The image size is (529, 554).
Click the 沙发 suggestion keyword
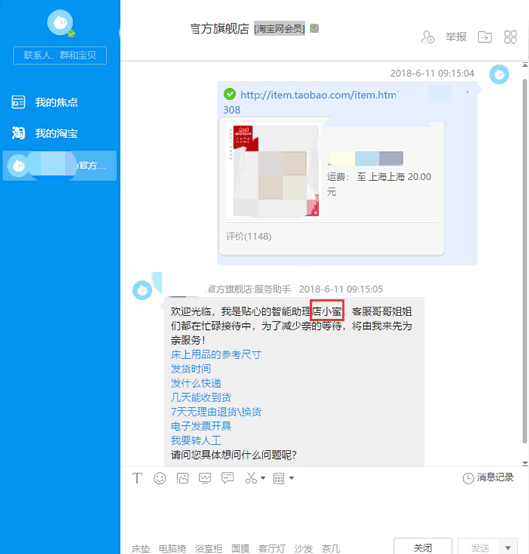304,548
